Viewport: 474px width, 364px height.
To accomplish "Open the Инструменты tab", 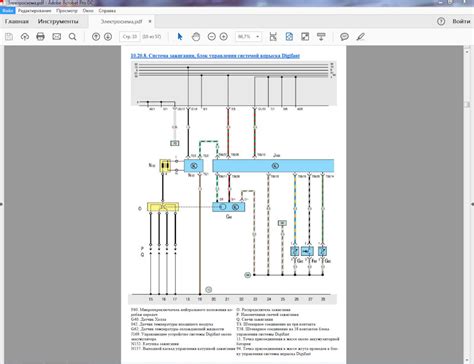I will (x=58, y=22).
